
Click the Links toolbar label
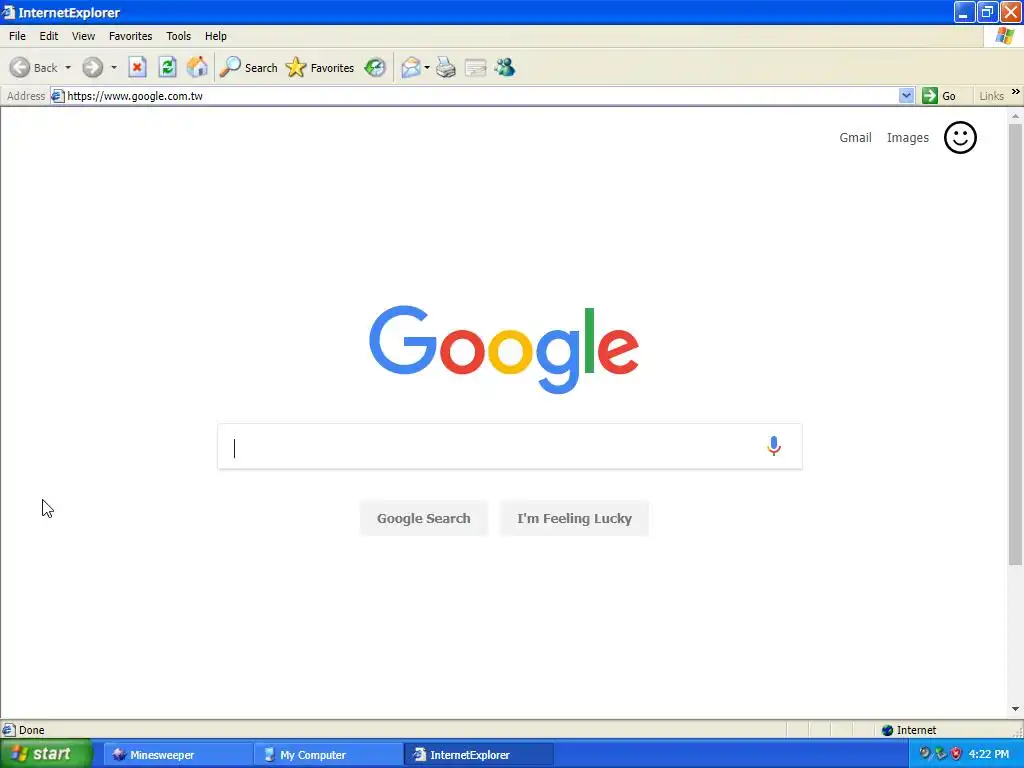click(991, 96)
